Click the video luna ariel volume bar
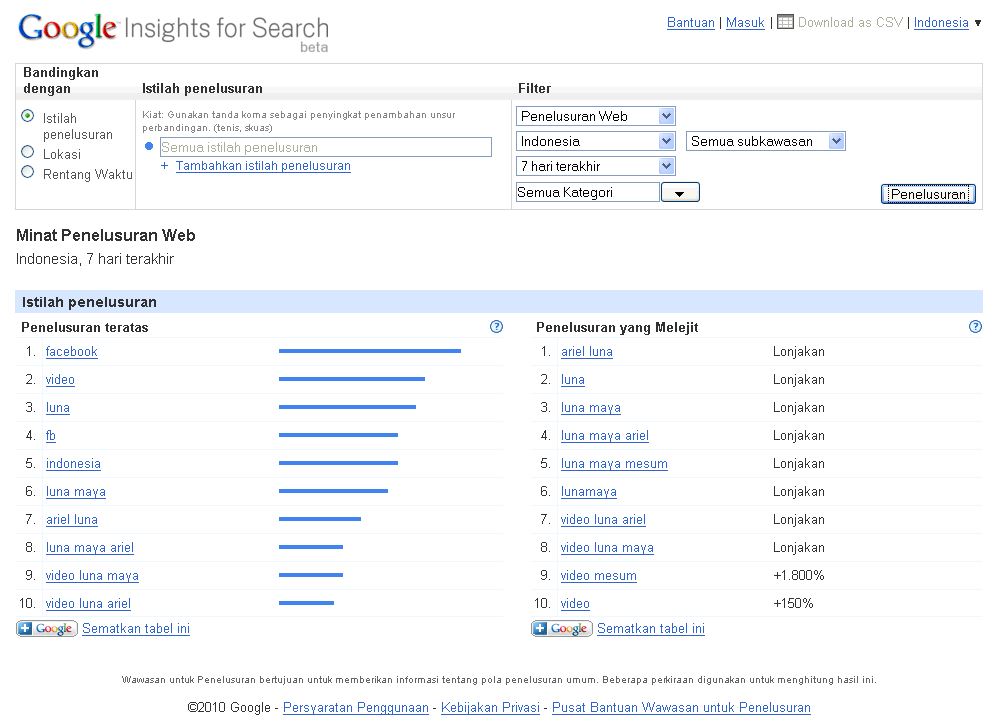The width and height of the screenshot is (999, 728). point(306,603)
